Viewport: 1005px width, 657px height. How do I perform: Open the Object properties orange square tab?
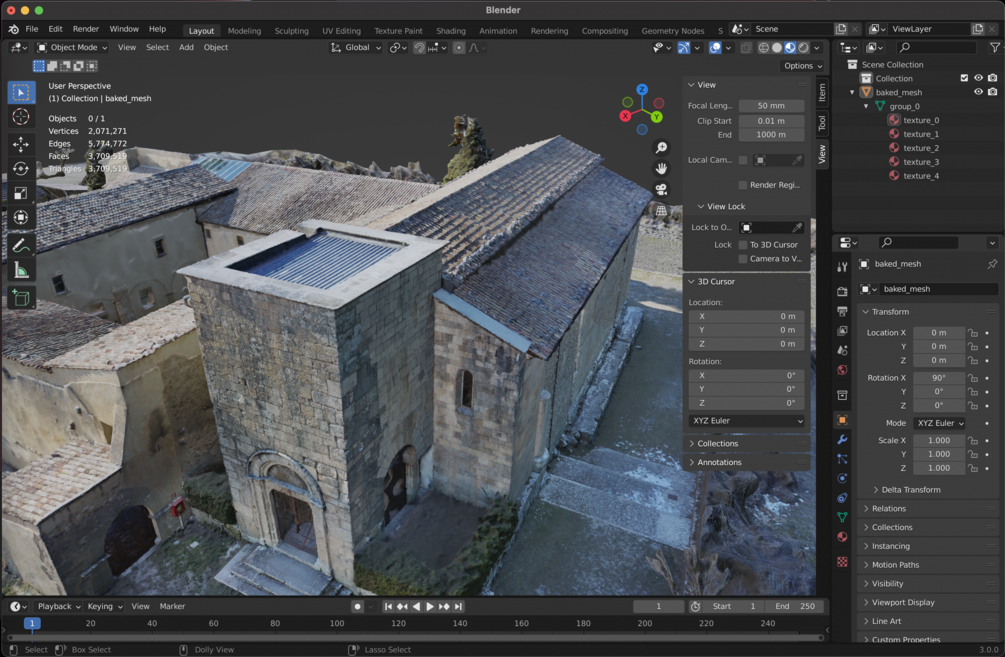coord(842,420)
